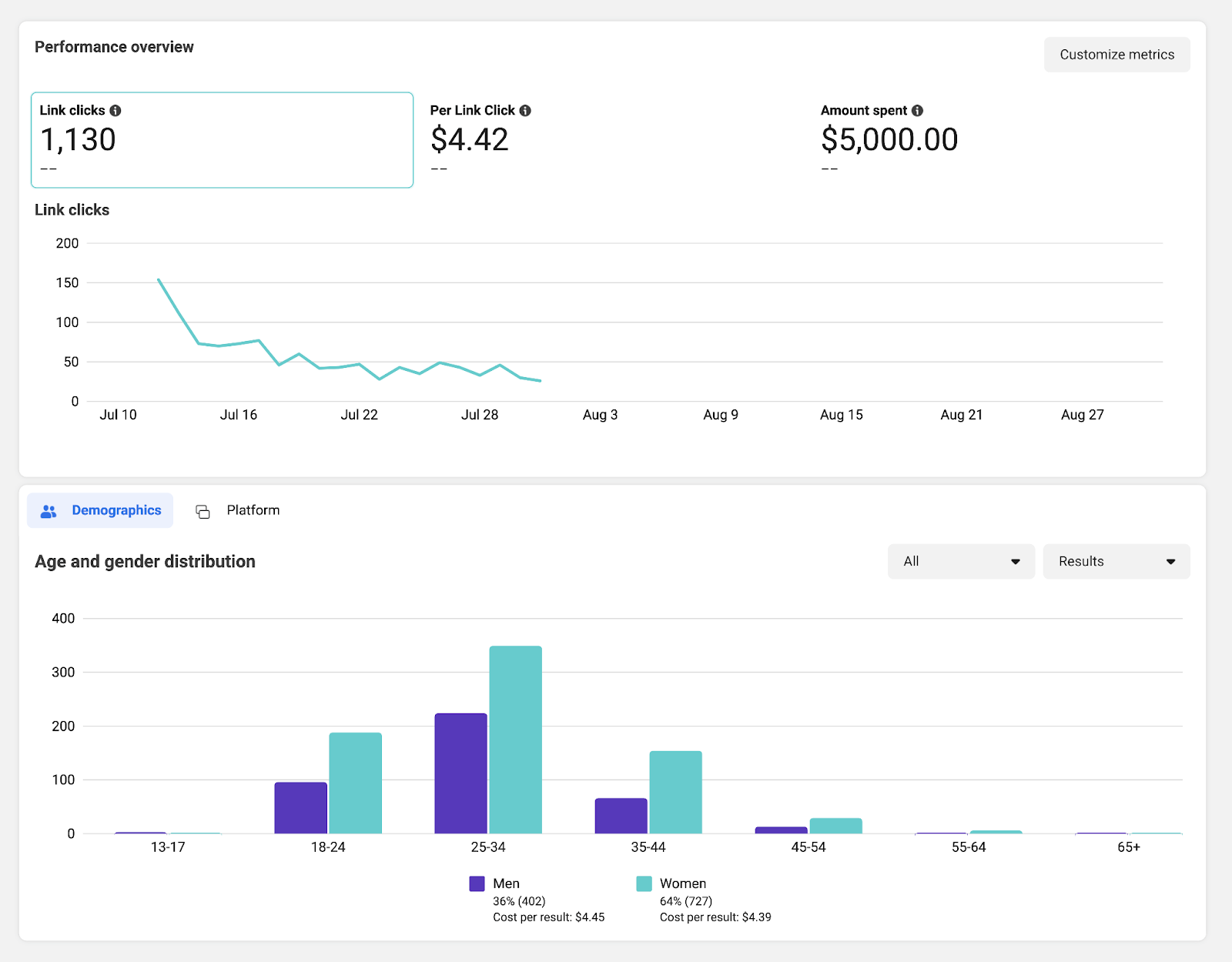Click the Per Link Click info icon

pyautogui.click(x=526, y=110)
